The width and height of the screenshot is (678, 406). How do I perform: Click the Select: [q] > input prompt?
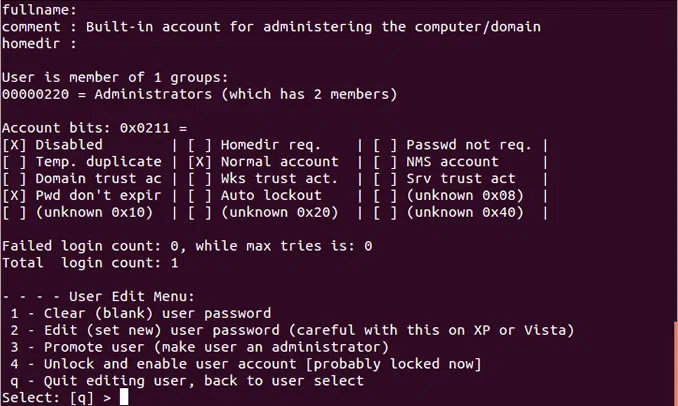123,397
